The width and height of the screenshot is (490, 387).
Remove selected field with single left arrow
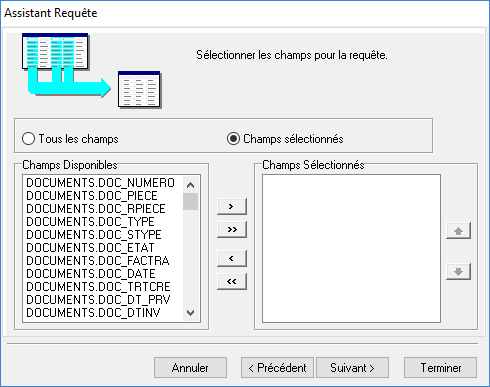click(x=232, y=259)
